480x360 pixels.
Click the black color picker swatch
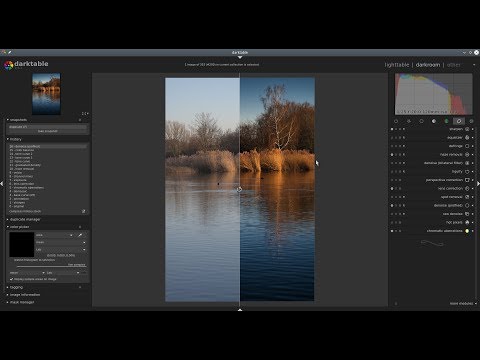22,244
